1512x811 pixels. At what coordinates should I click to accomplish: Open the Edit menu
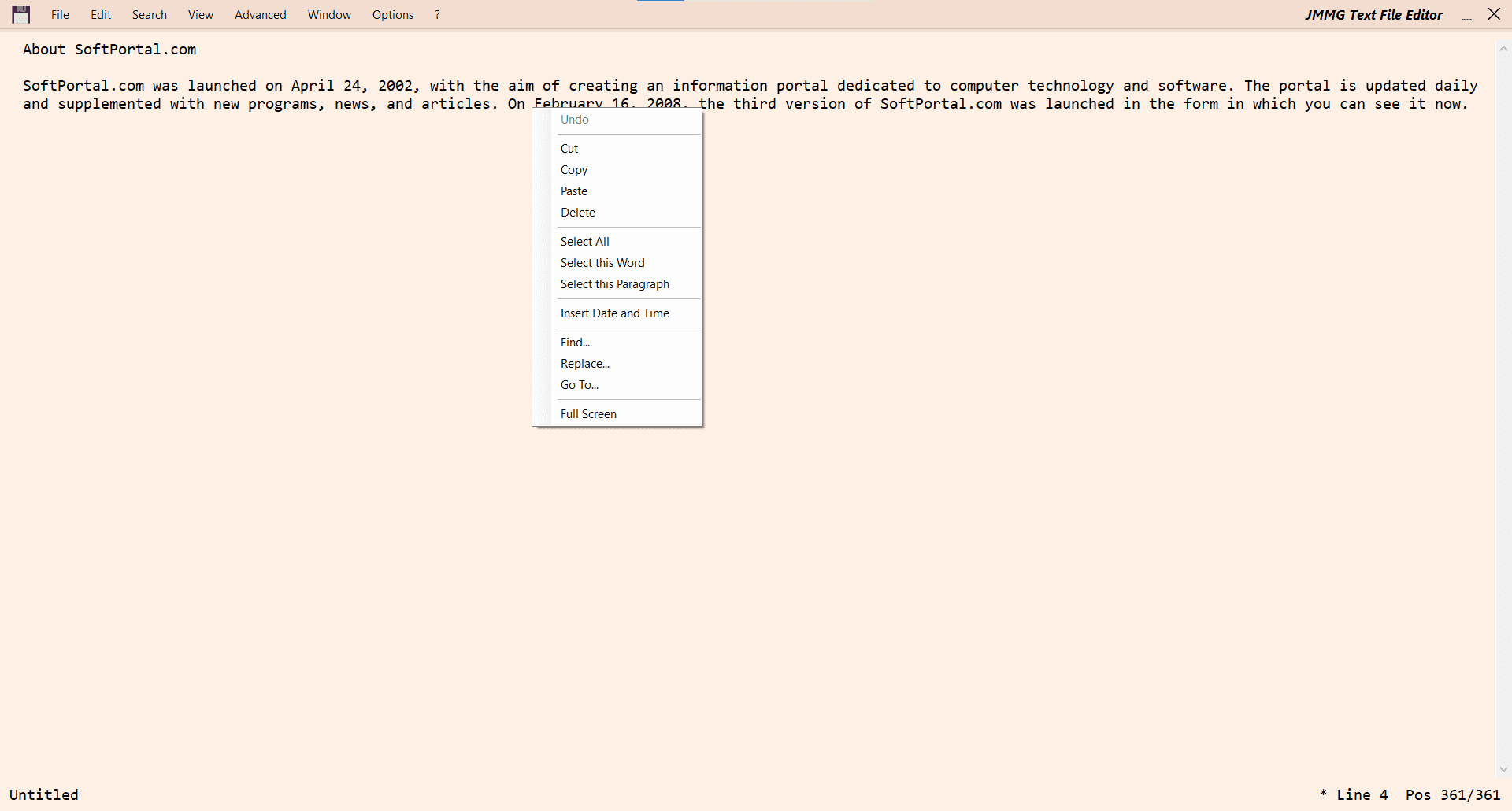(101, 15)
